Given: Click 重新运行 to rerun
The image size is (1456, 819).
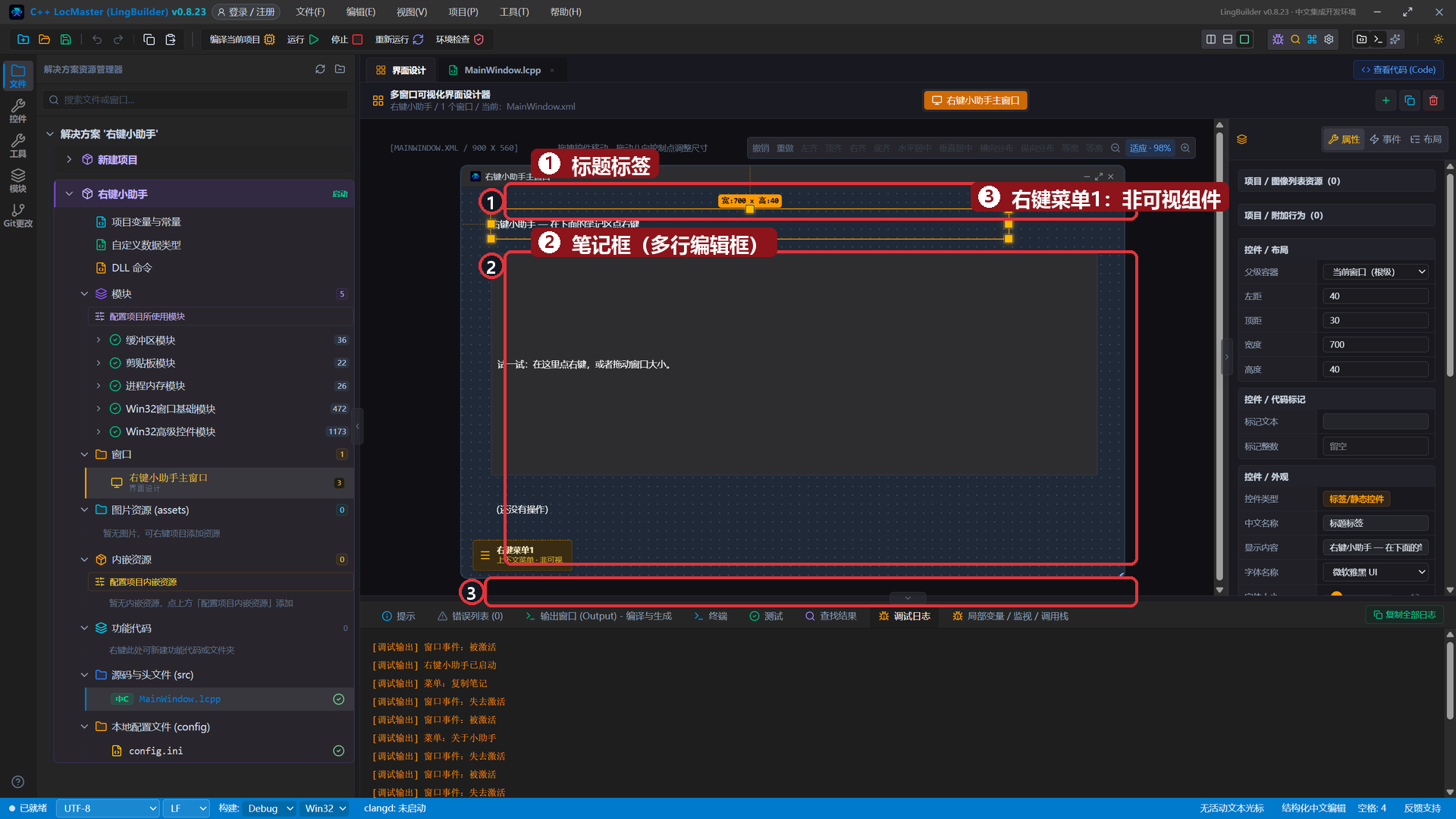Looking at the screenshot, I should tap(399, 39).
